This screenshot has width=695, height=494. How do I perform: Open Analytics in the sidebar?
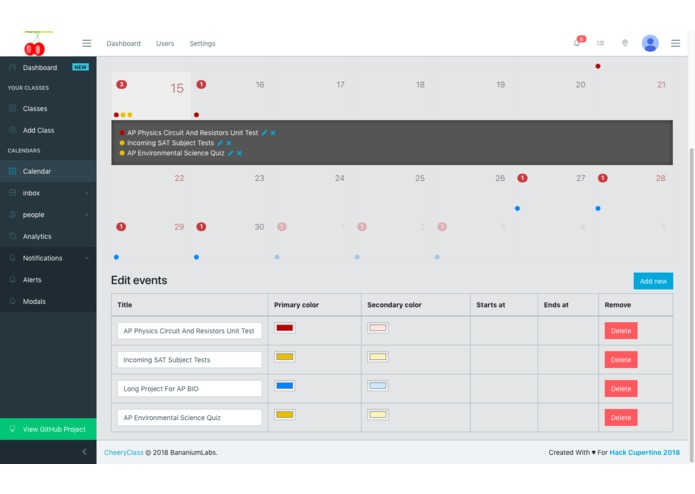tap(48, 236)
